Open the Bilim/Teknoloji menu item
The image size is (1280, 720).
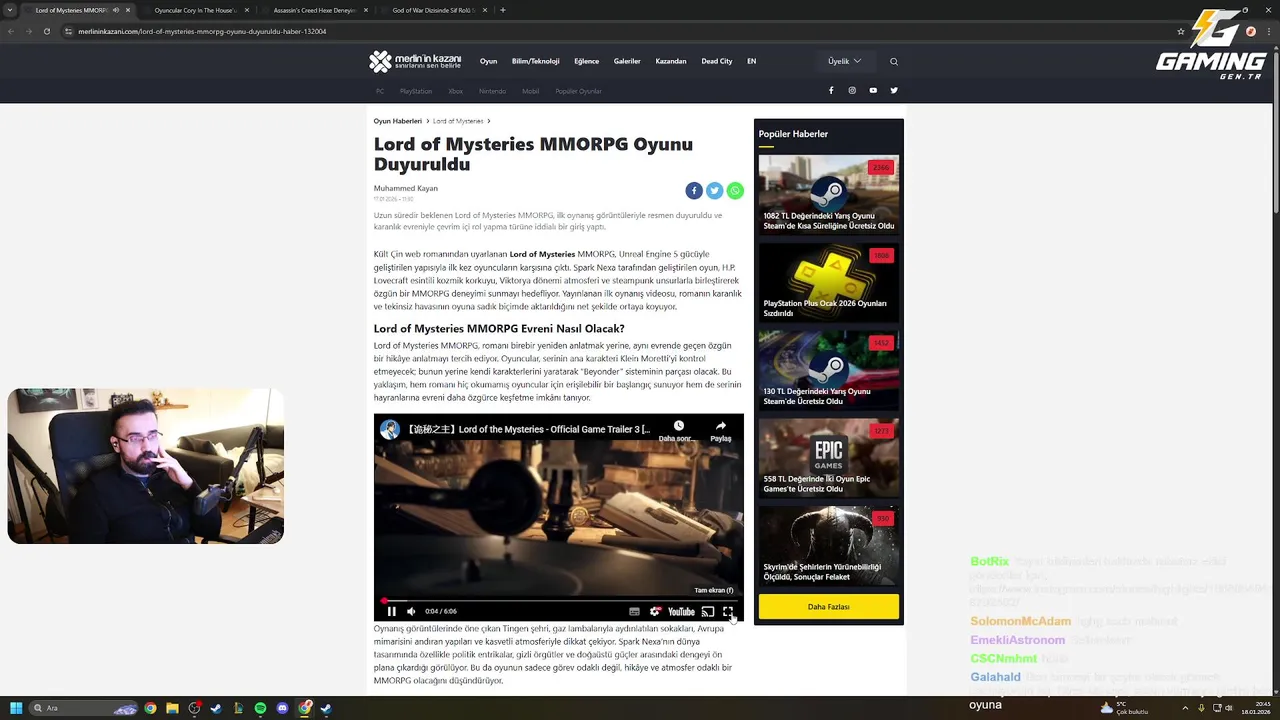[x=535, y=61]
